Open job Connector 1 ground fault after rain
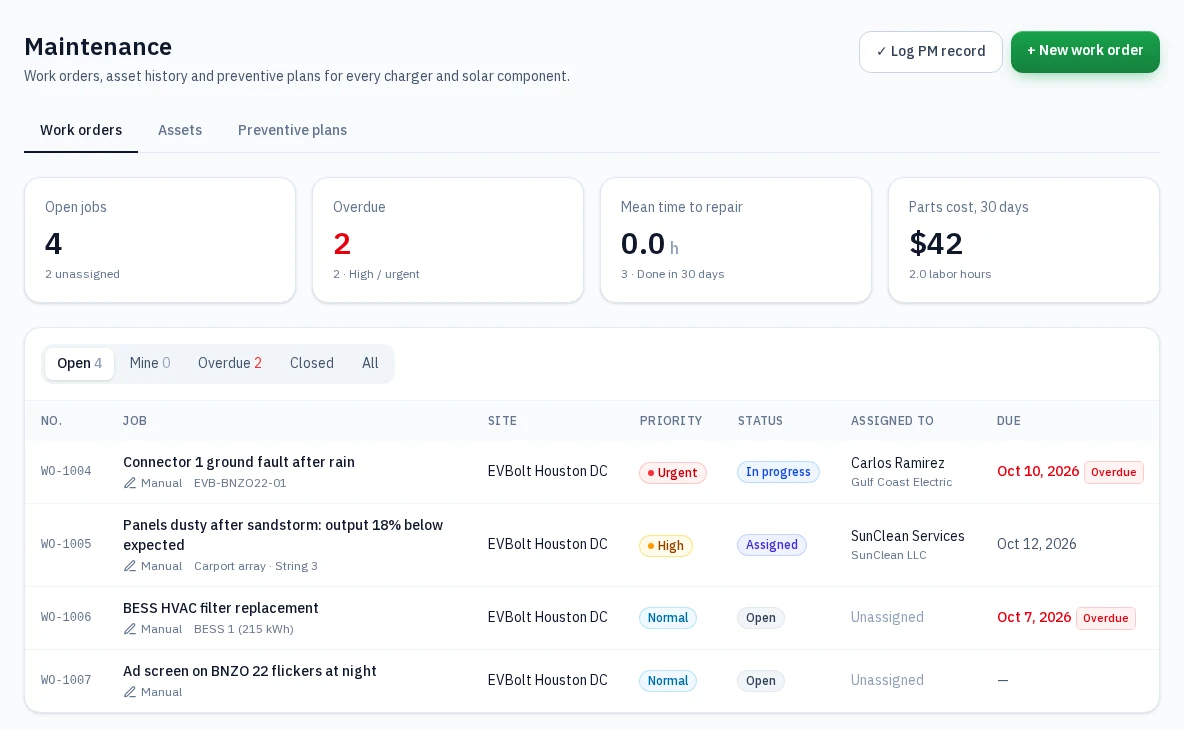The image size is (1184, 730). (x=239, y=462)
